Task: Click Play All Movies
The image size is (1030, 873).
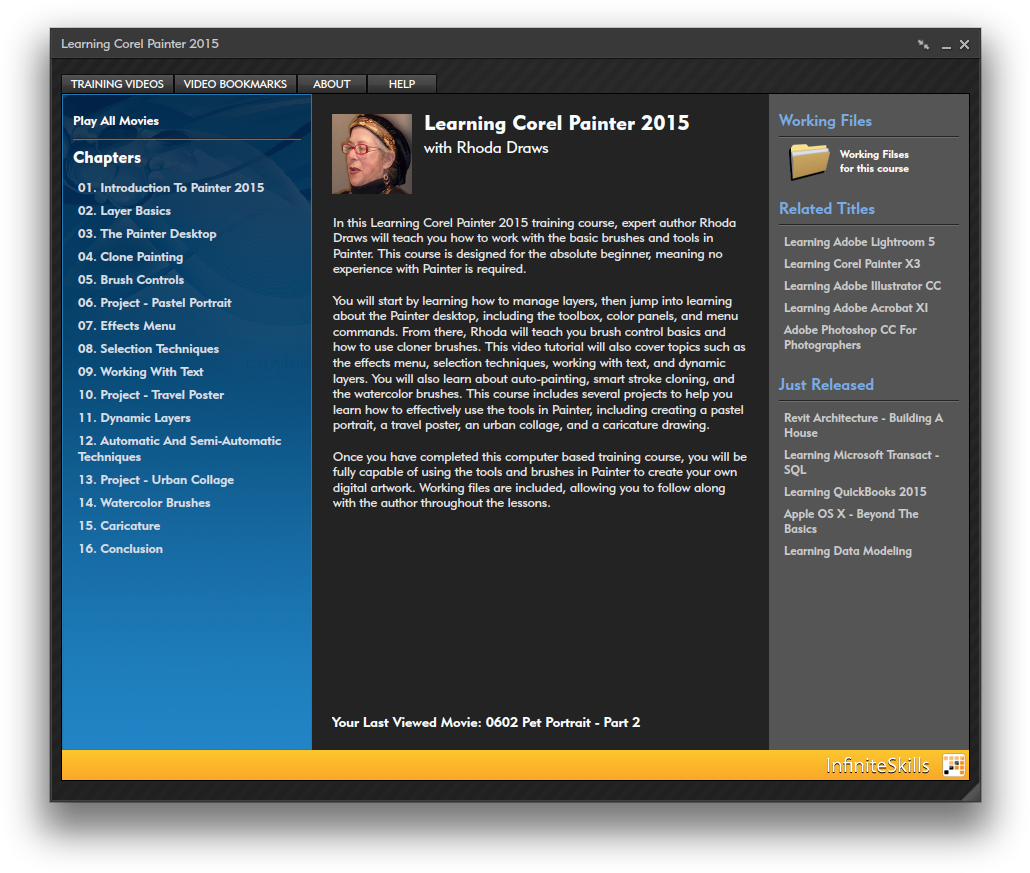Action: coord(116,121)
